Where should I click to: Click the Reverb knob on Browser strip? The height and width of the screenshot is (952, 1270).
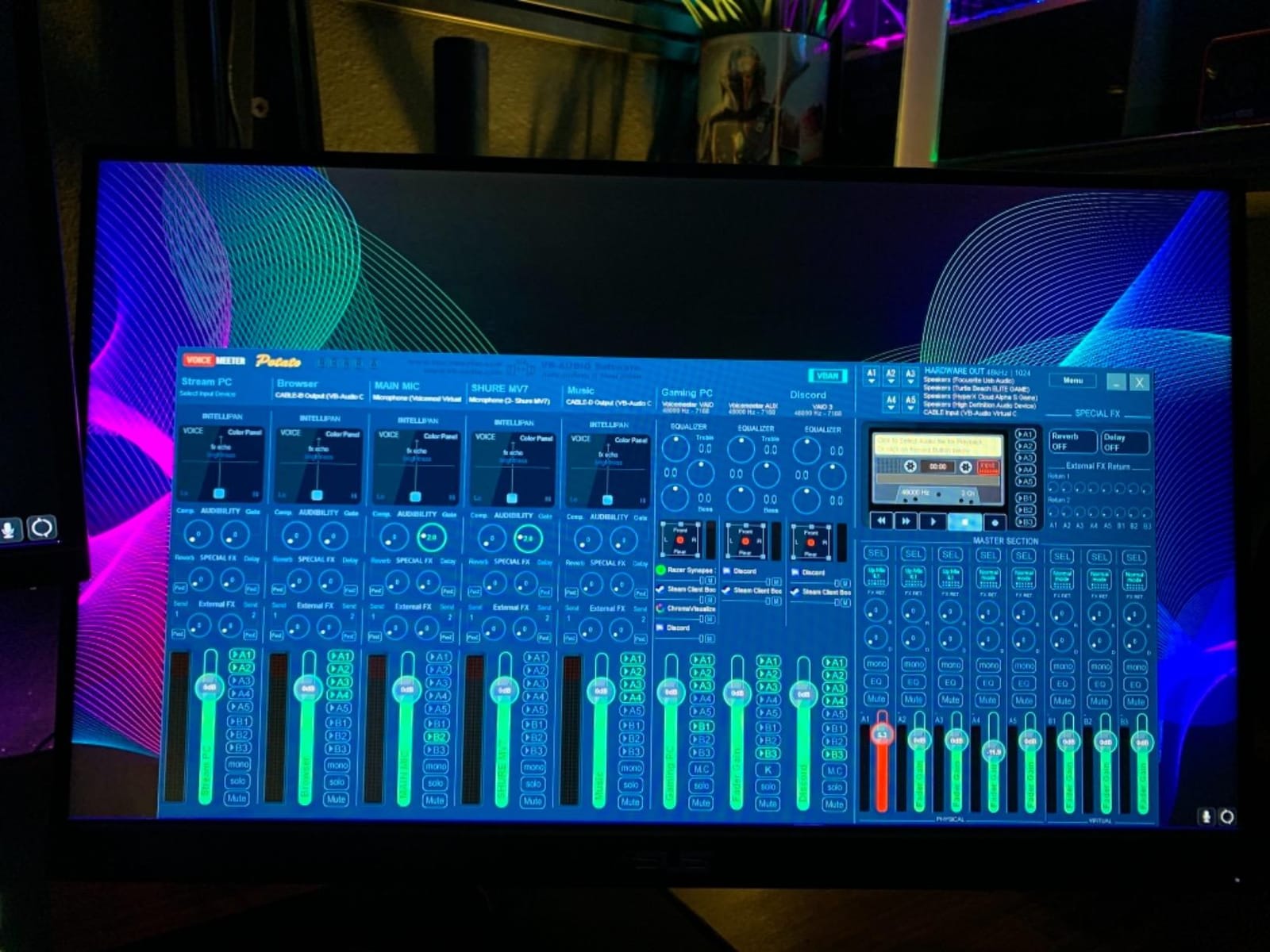(298, 582)
